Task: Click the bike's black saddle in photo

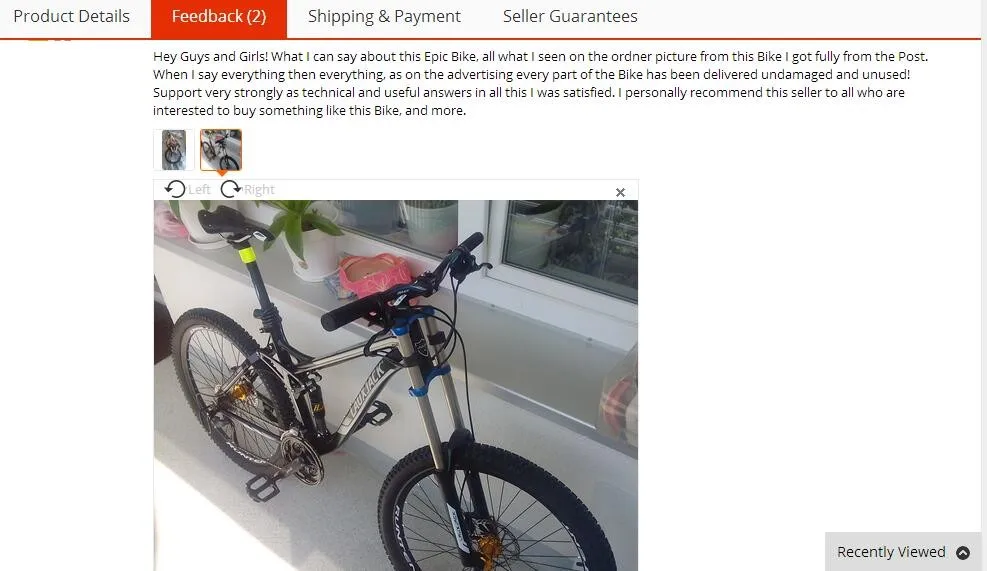Action: pyautogui.click(x=232, y=223)
